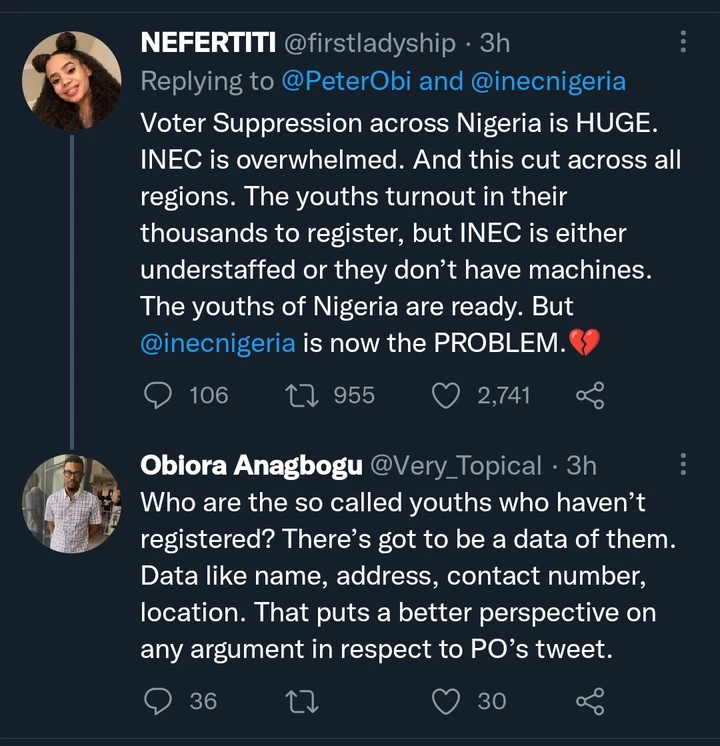This screenshot has width=720, height=746.
Task: Open NEFERTITI's profile picture
Action: click(71, 82)
